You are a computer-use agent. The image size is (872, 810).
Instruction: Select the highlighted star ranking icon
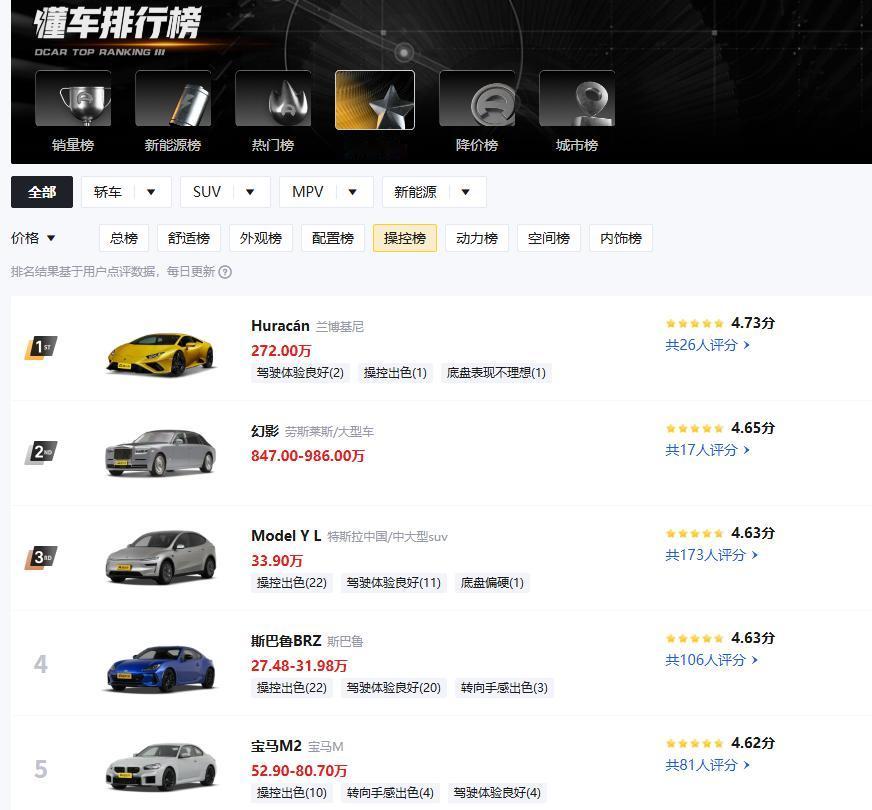[x=375, y=100]
